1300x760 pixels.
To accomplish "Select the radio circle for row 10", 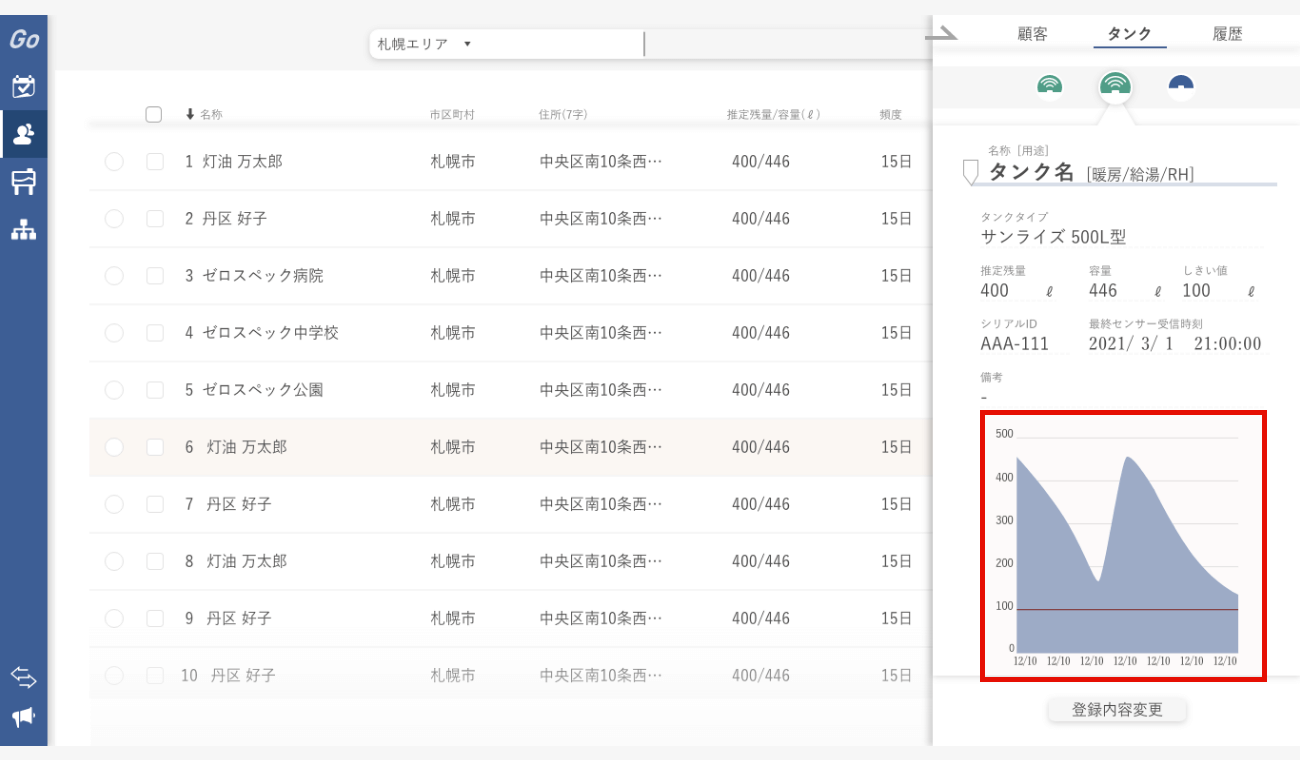I will point(114,675).
